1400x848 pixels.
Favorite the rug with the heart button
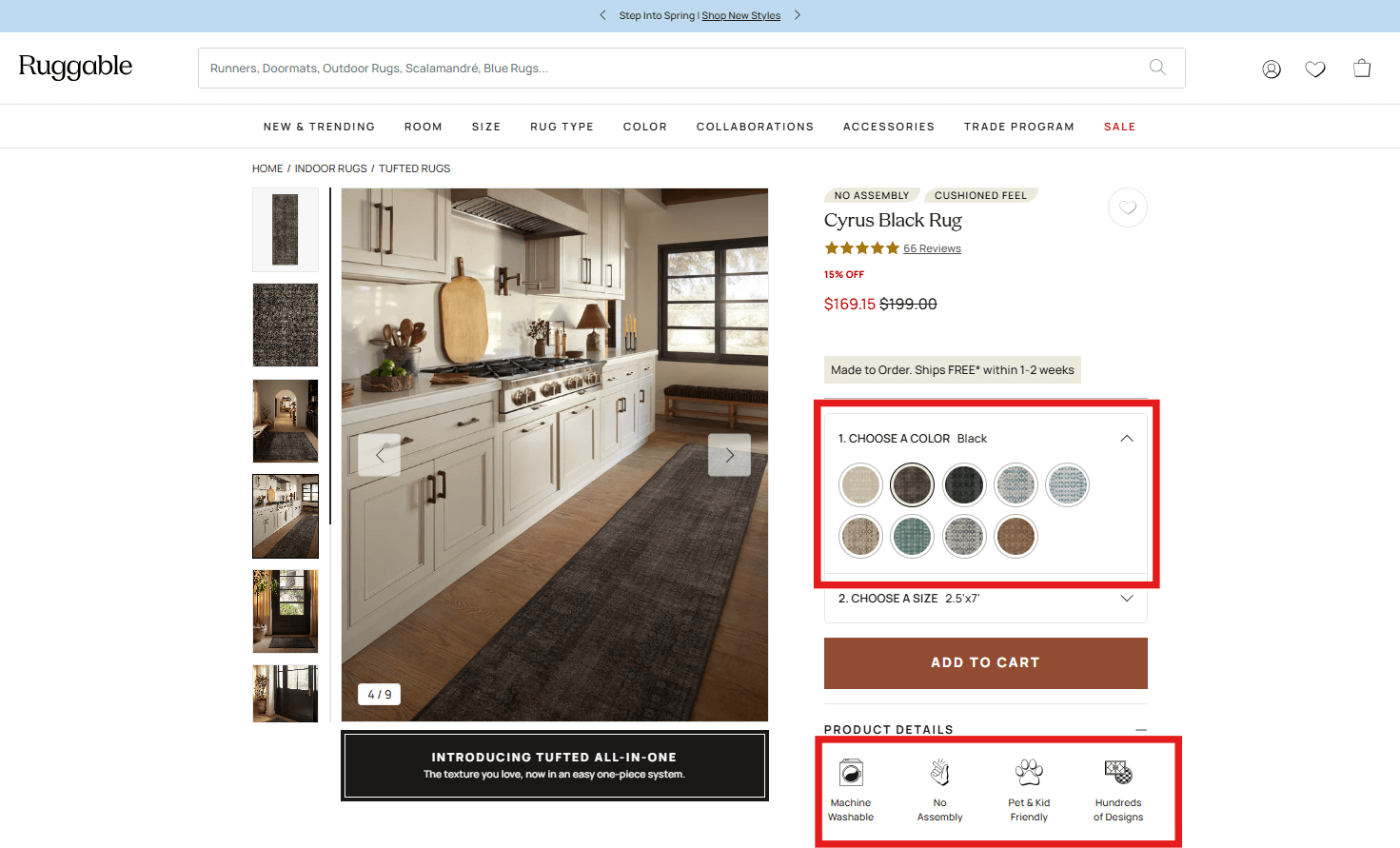1127,207
